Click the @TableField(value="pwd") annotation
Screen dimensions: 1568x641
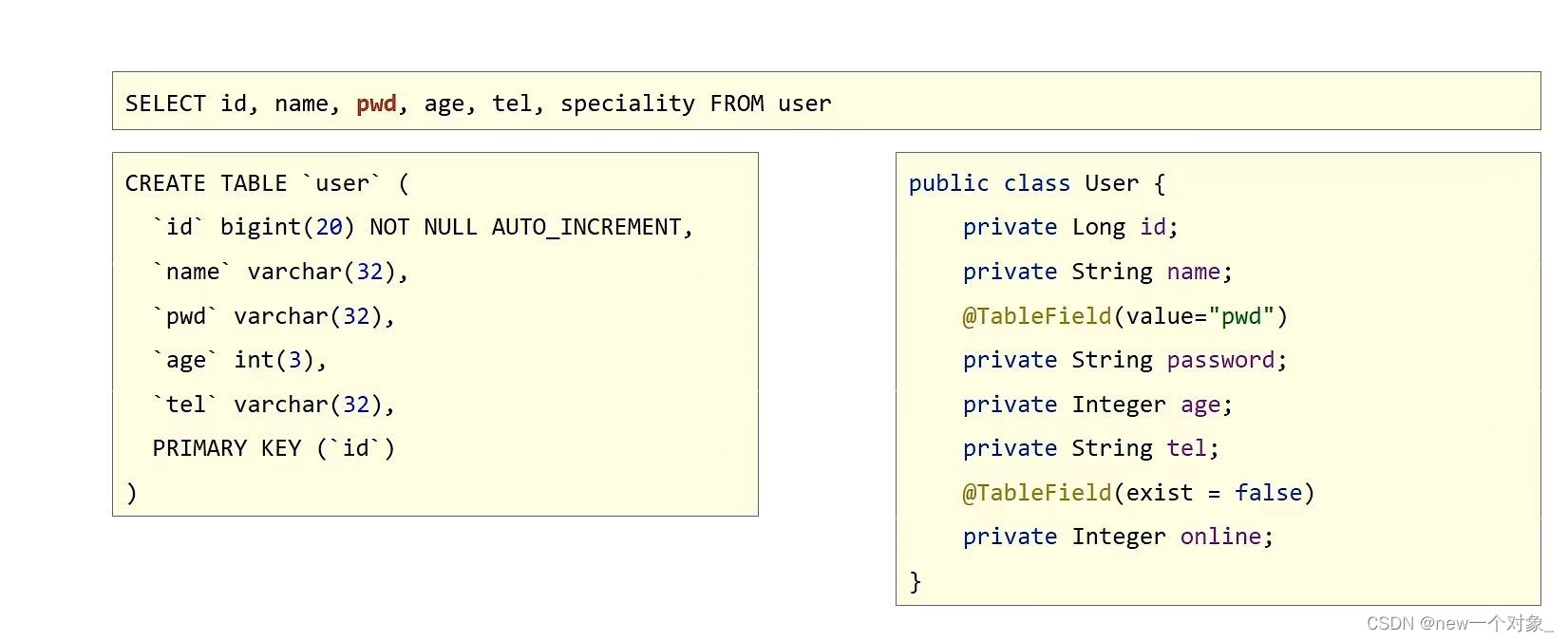[x=1125, y=316]
